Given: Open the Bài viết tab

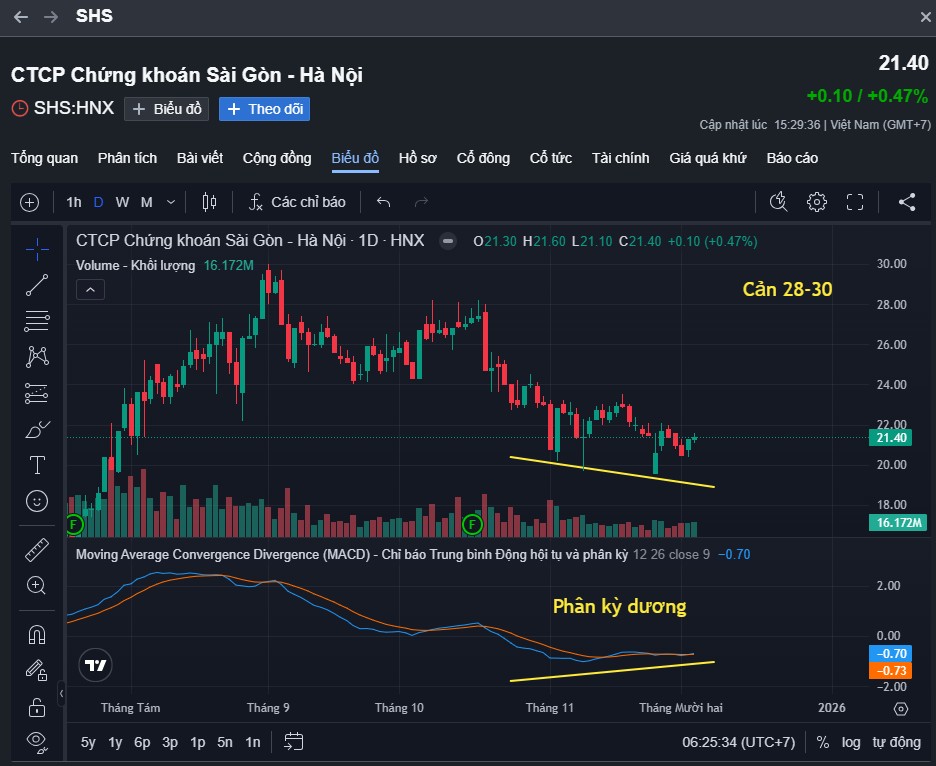Looking at the screenshot, I should (200, 158).
